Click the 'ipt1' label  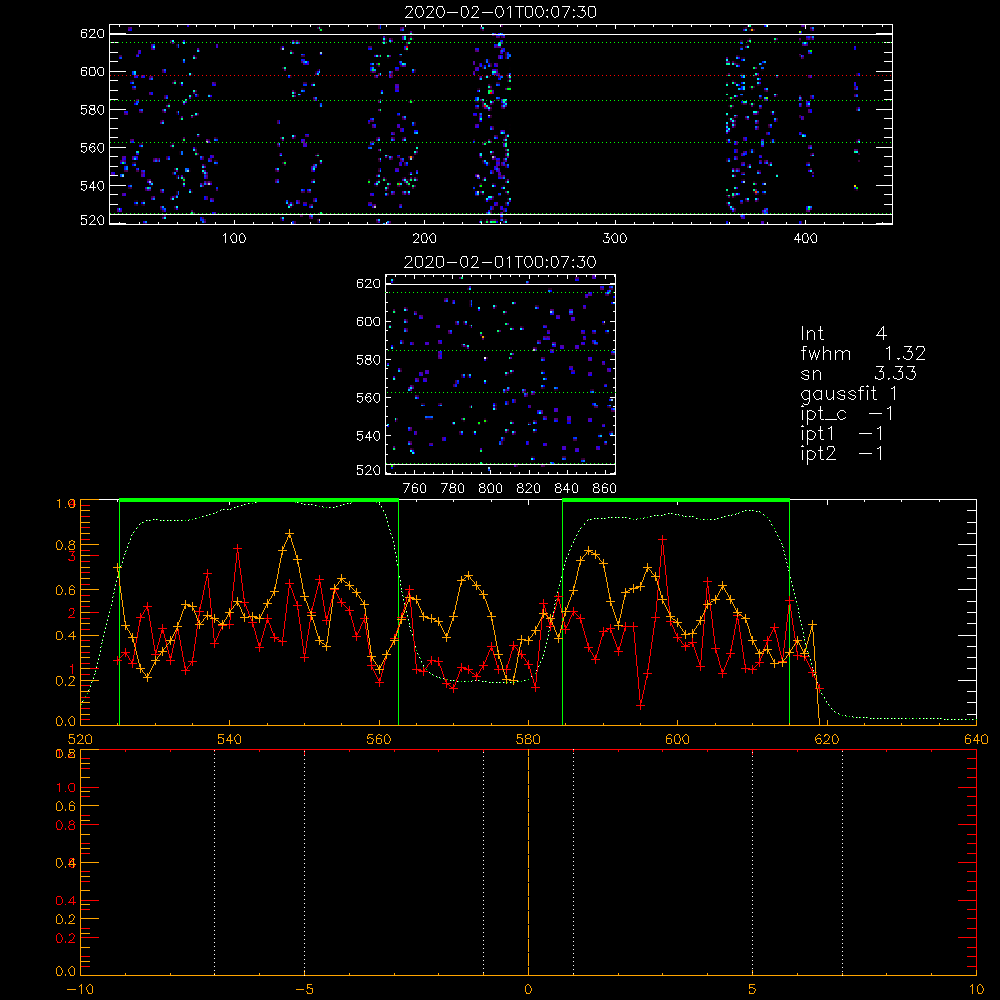(x=818, y=434)
